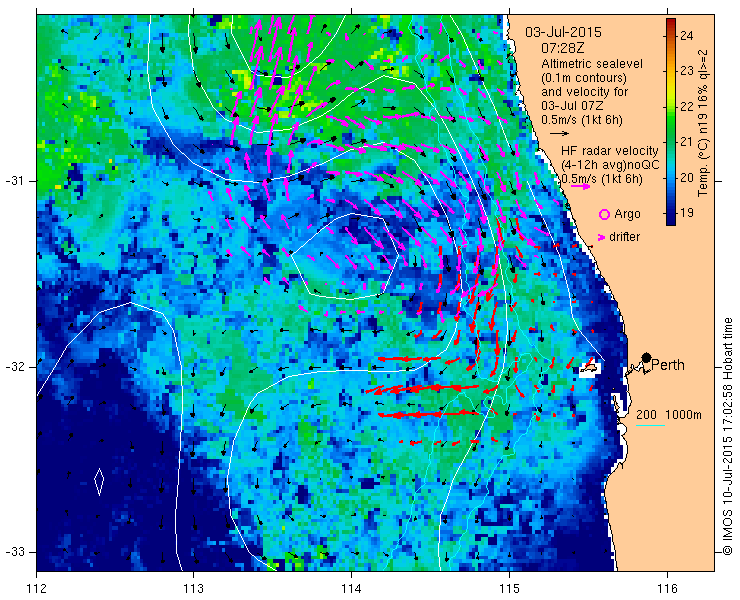Click the dark red top of the temperature colorbar
The height and width of the screenshot is (600, 740).
pyautogui.click(x=671, y=24)
